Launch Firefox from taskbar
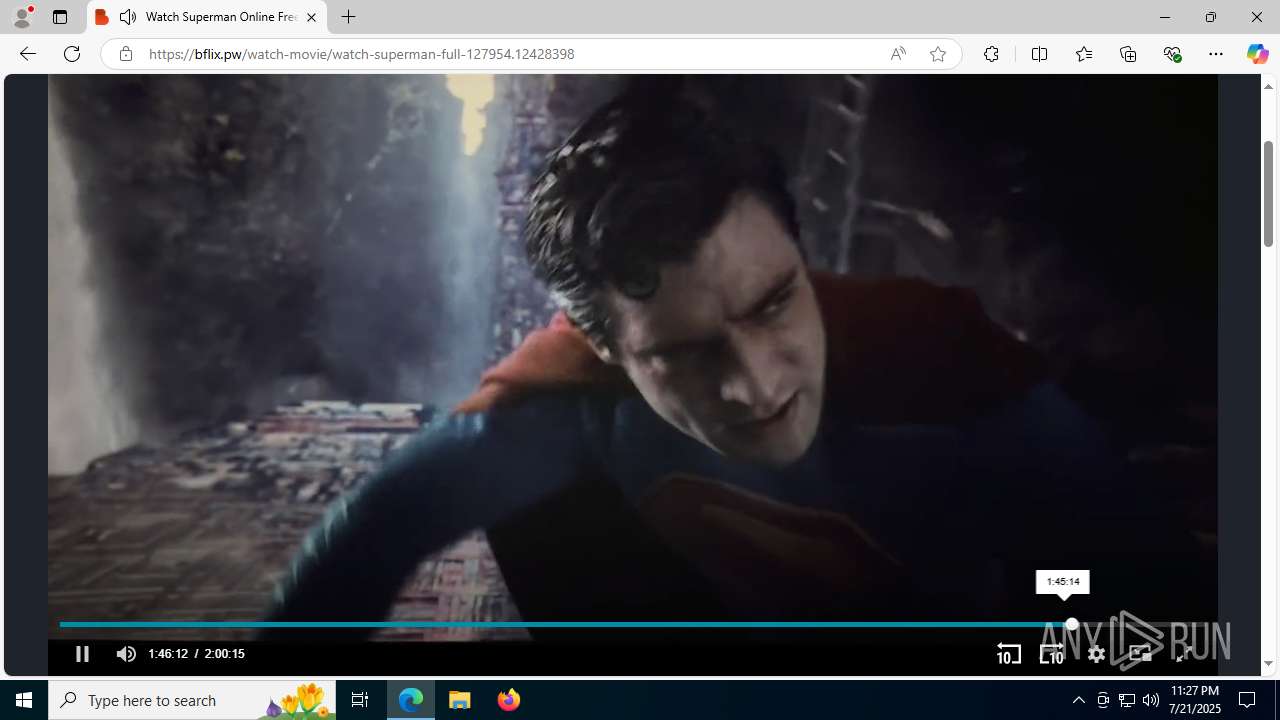Image resolution: width=1280 pixels, height=720 pixels. 508,700
